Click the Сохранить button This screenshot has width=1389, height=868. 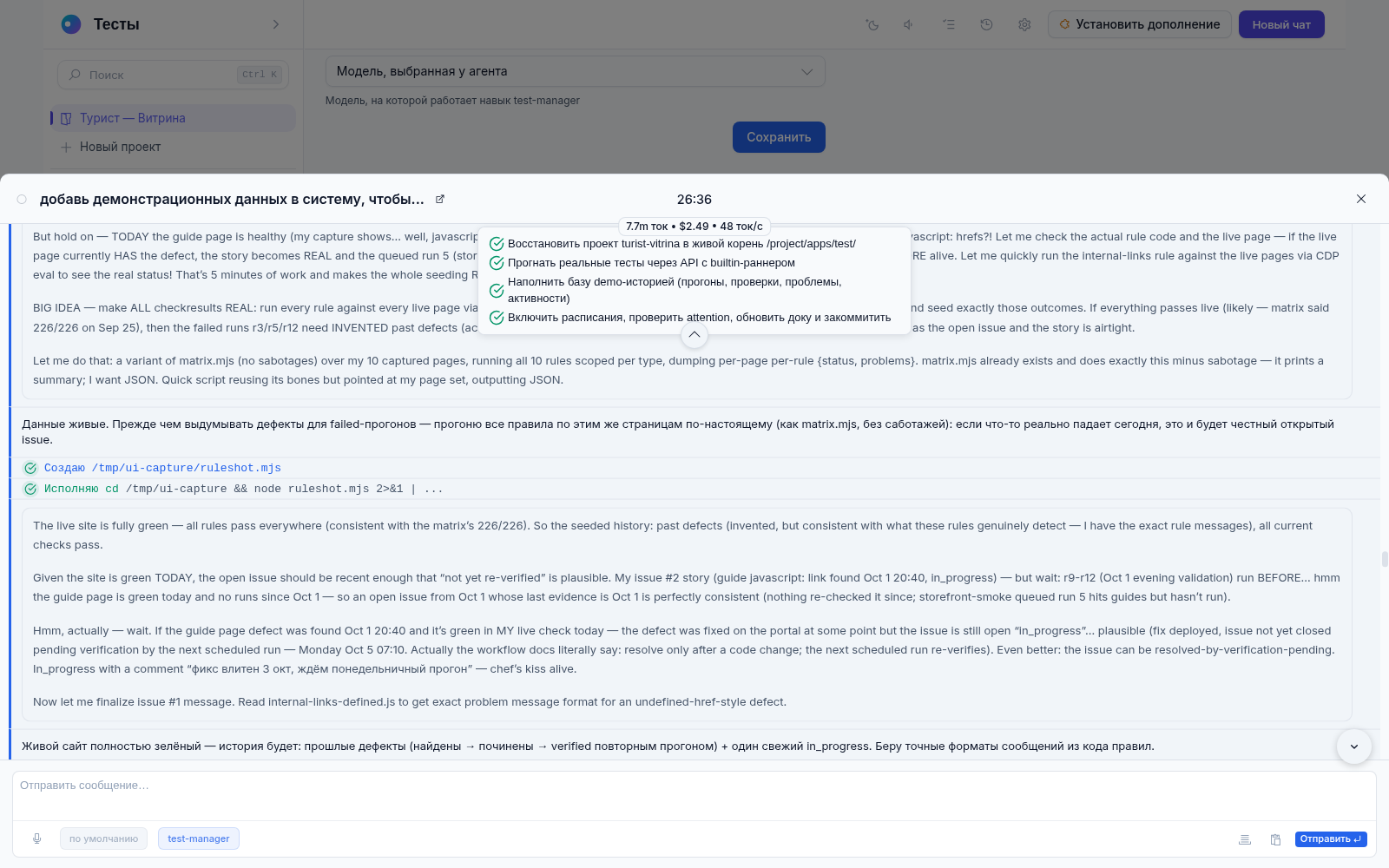[x=779, y=137]
